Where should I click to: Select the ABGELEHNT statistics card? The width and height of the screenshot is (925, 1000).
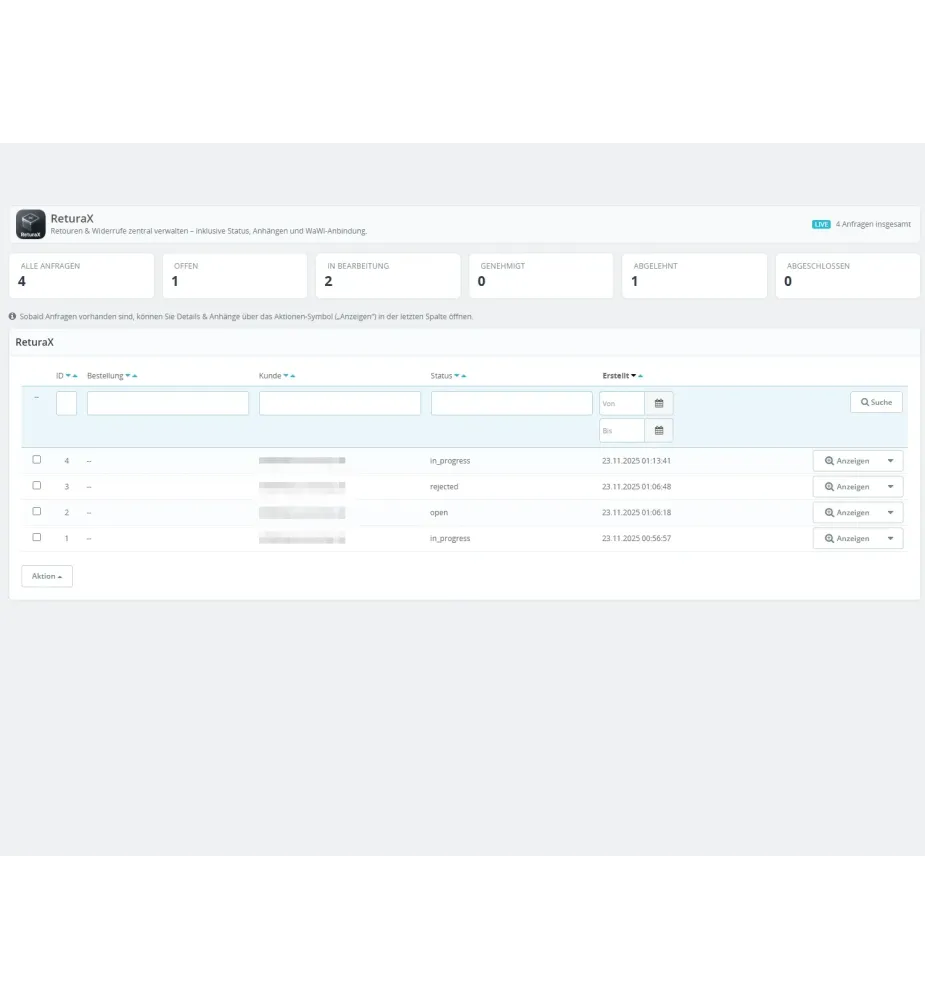pyautogui.click(x=694, y=275)
